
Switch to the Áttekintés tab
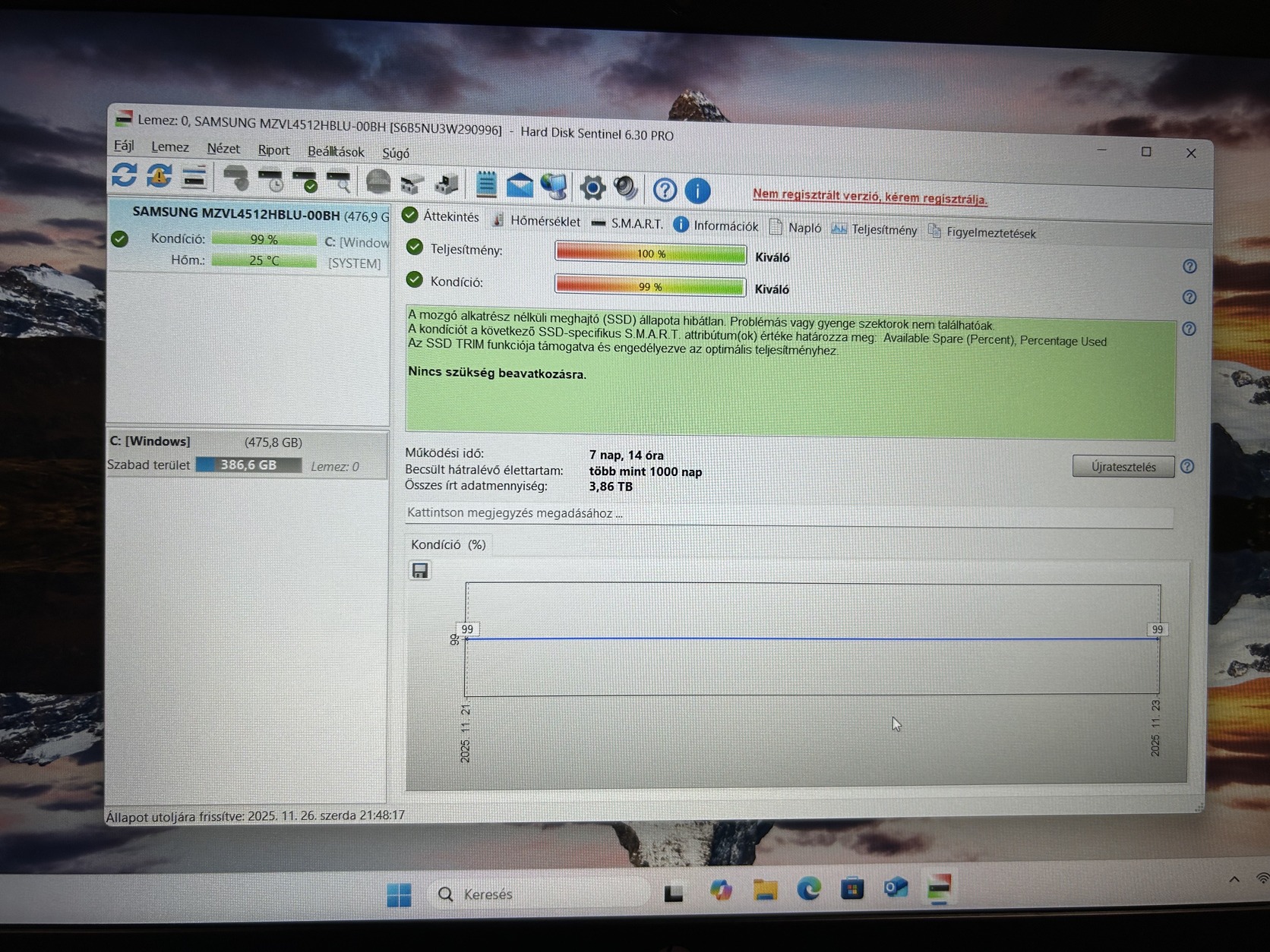(441, 216)
